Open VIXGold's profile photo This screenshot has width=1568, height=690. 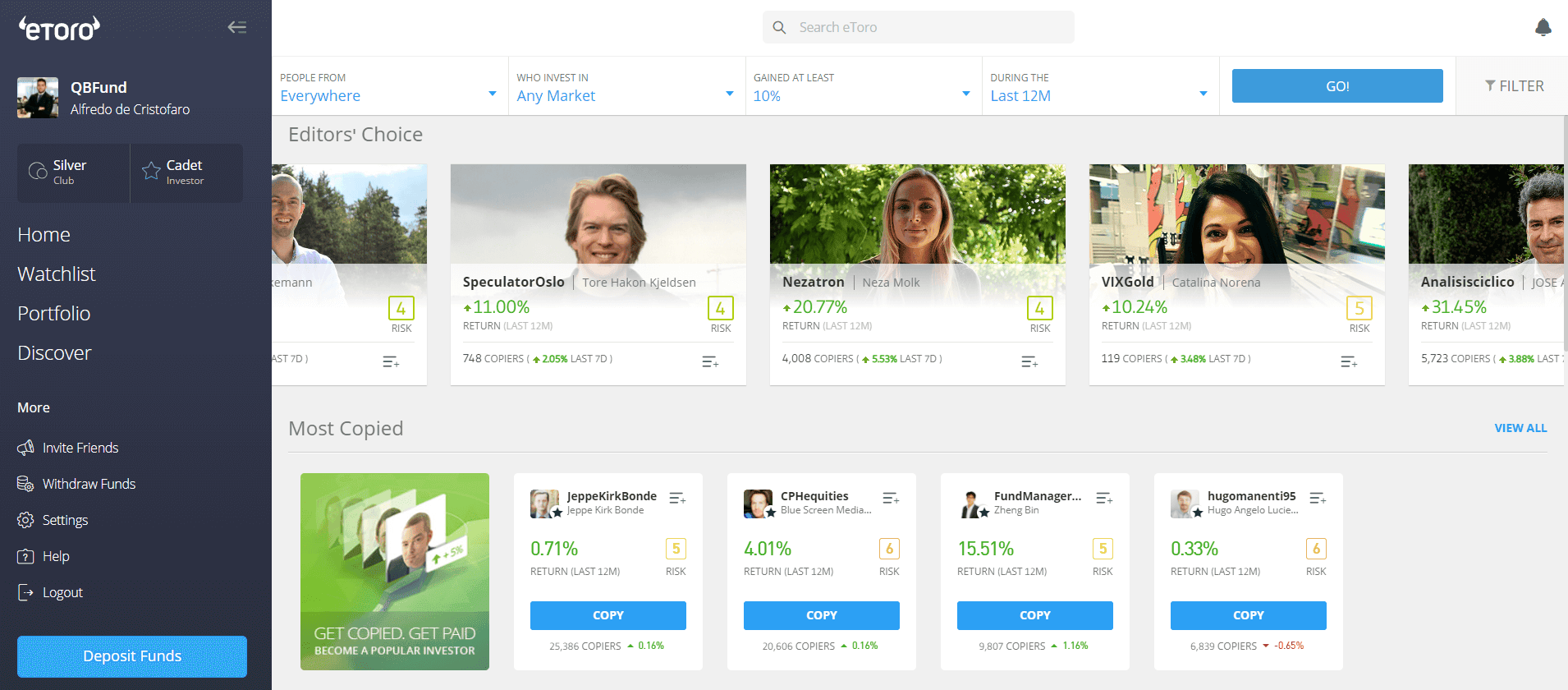point(1237,214)
